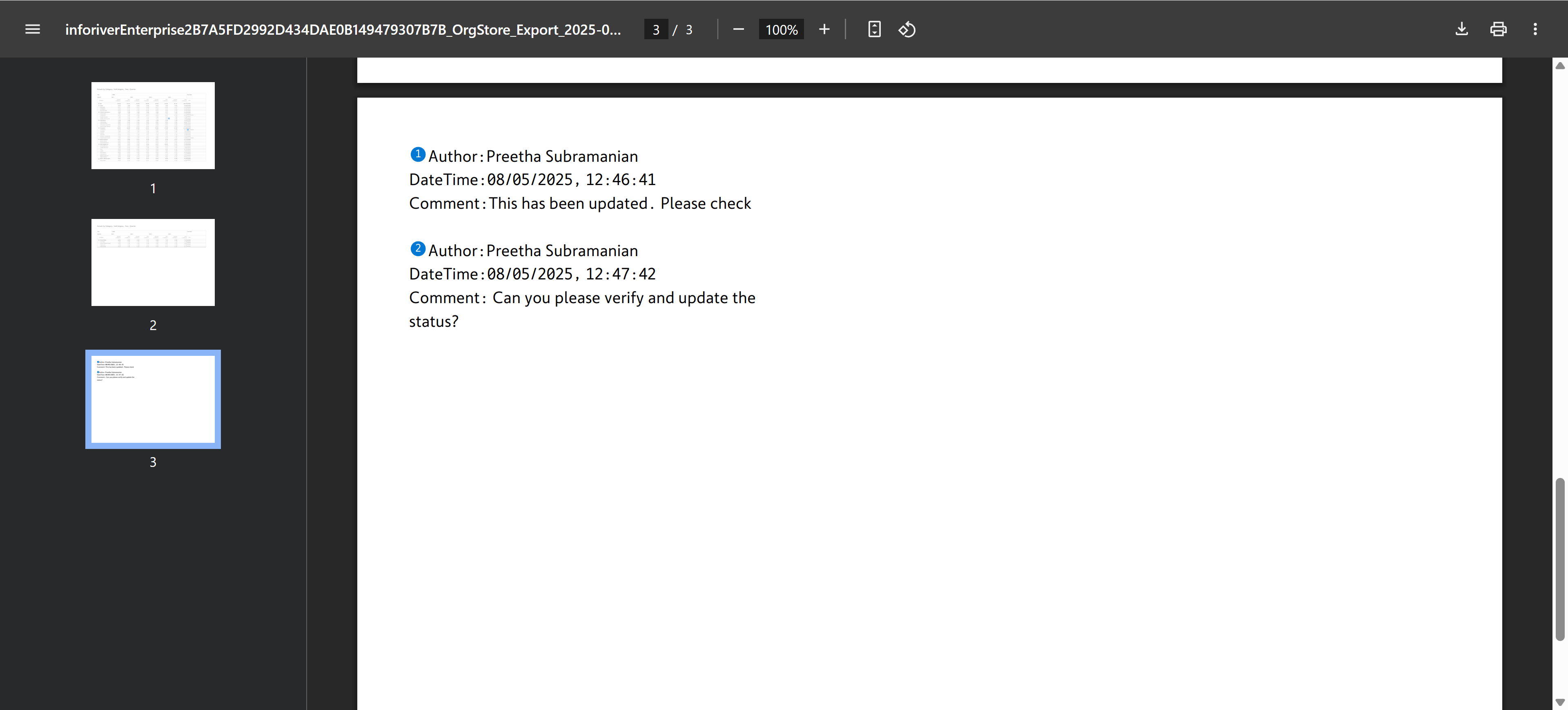Click comment marker number 1

click(418, 154)
